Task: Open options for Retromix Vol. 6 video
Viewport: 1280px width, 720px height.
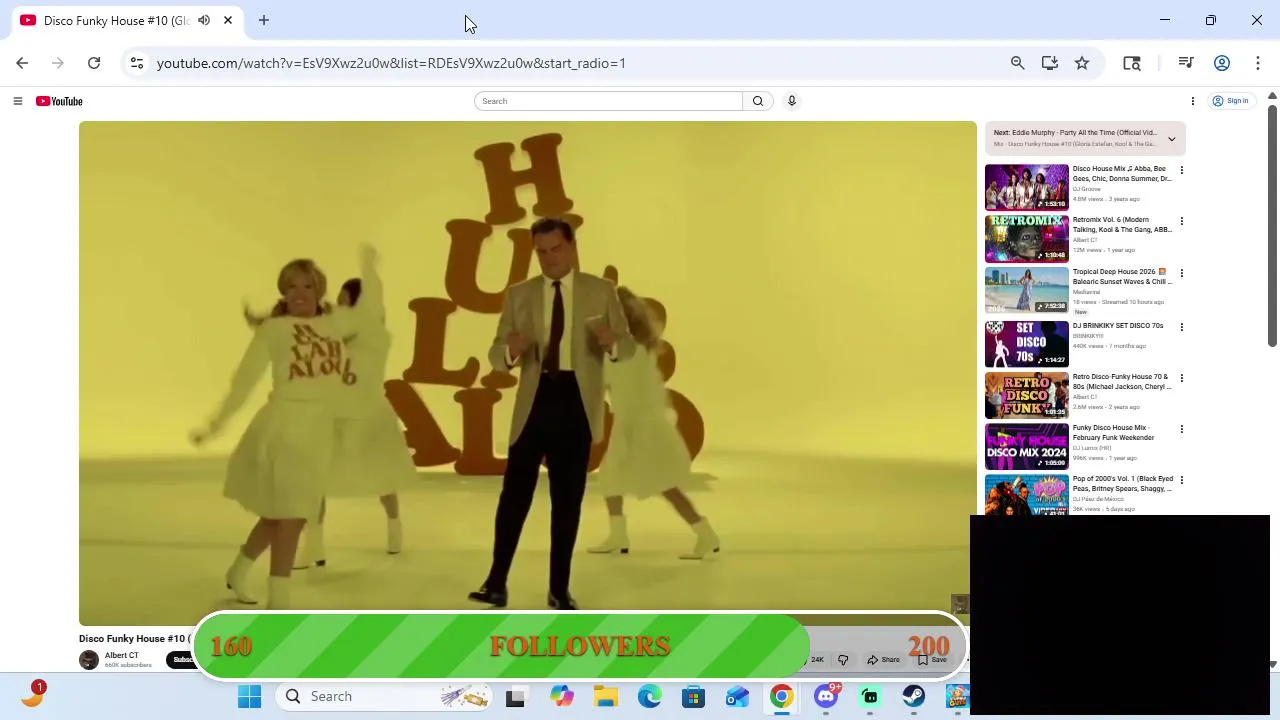Action: pyautogui.click(x=1182, y=222)
